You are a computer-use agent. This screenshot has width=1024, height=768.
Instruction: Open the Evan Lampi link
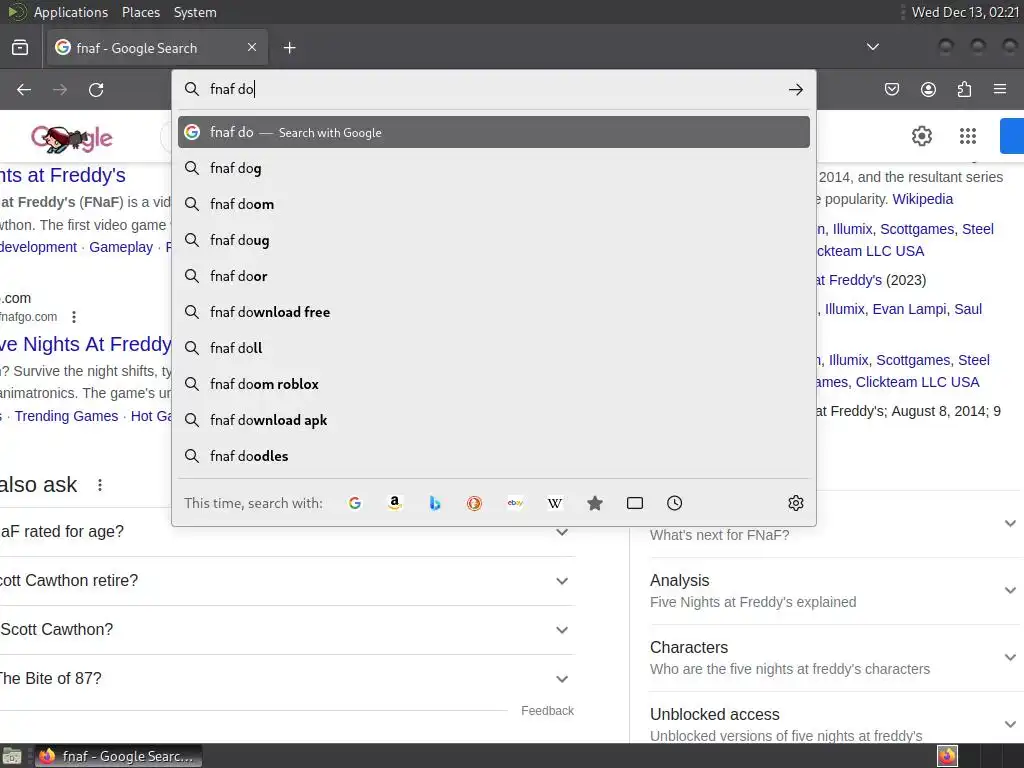coord(909,309)
